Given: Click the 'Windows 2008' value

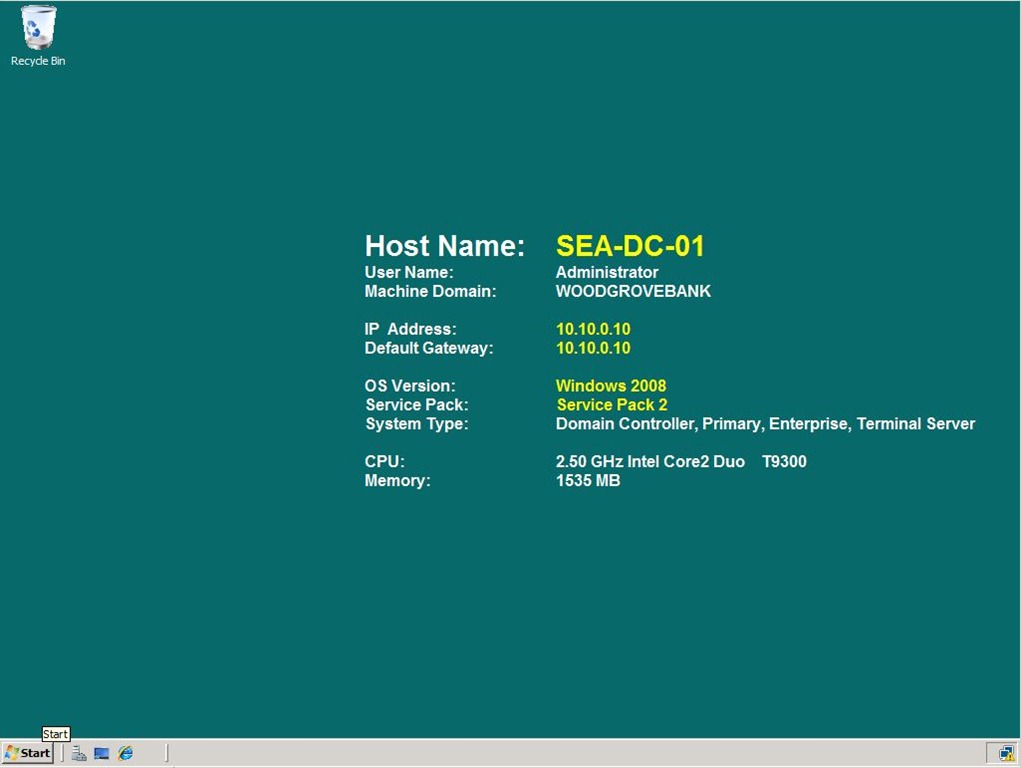Looking at the screenshot, I should pyautogui.click(x=611, y=386).
